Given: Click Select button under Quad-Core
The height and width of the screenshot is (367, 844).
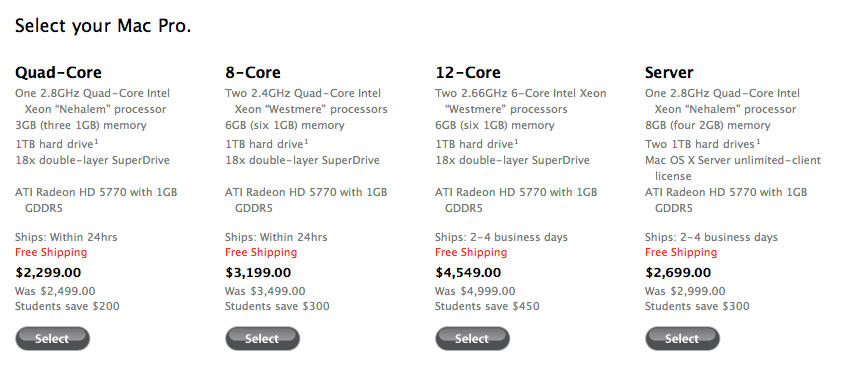Looking at the screenshot, I should click(52, 338).
